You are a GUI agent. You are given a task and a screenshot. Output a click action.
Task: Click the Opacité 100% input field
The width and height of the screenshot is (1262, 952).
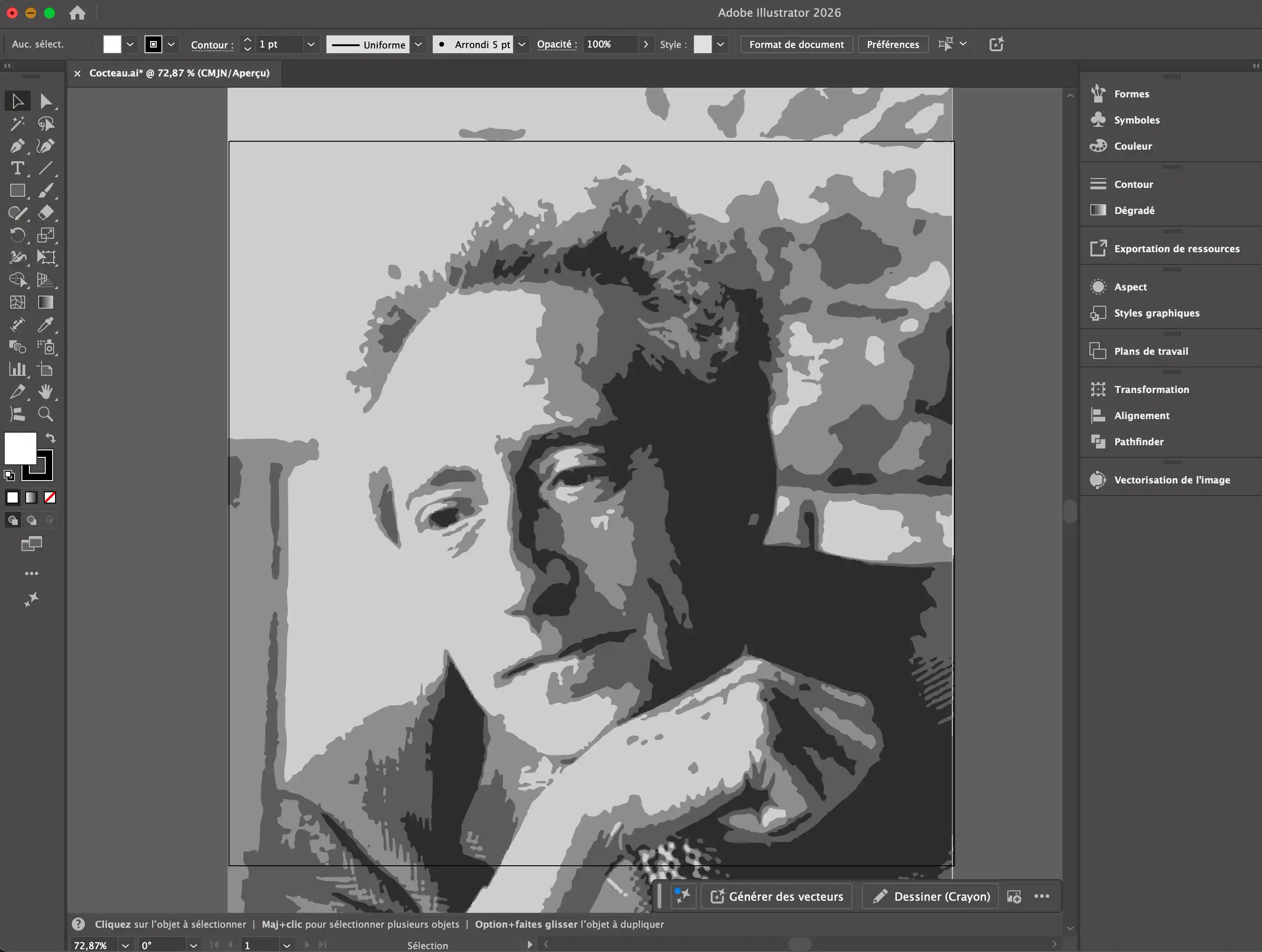[x=611, y=44]
